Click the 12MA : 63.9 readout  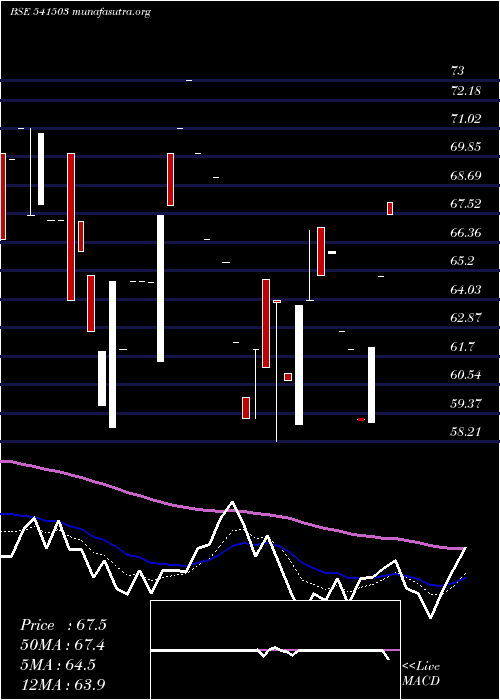[x=63, y=684]
